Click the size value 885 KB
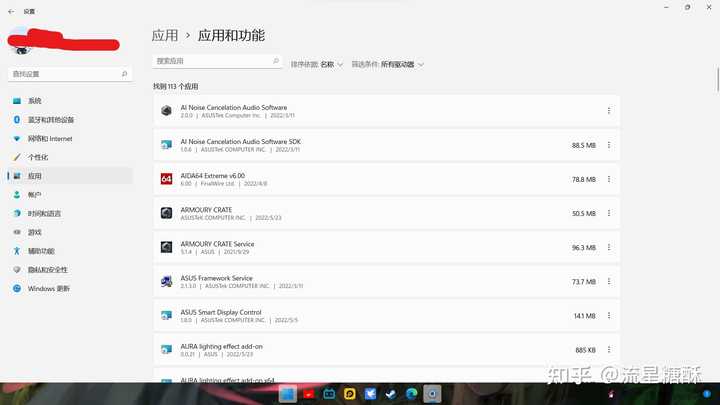The height and width of the screenshot is (405, 720). (585, 350)
